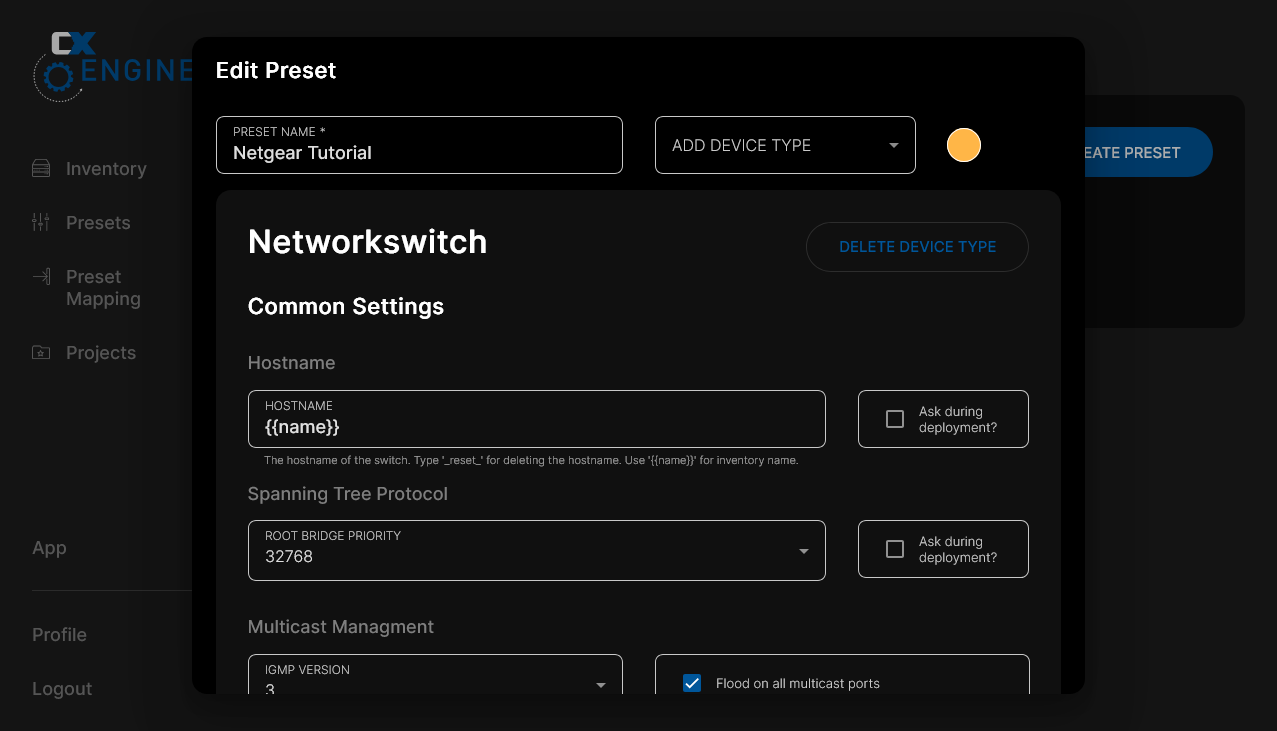
Task: Click the CX Engine logo
Action: 110,65
